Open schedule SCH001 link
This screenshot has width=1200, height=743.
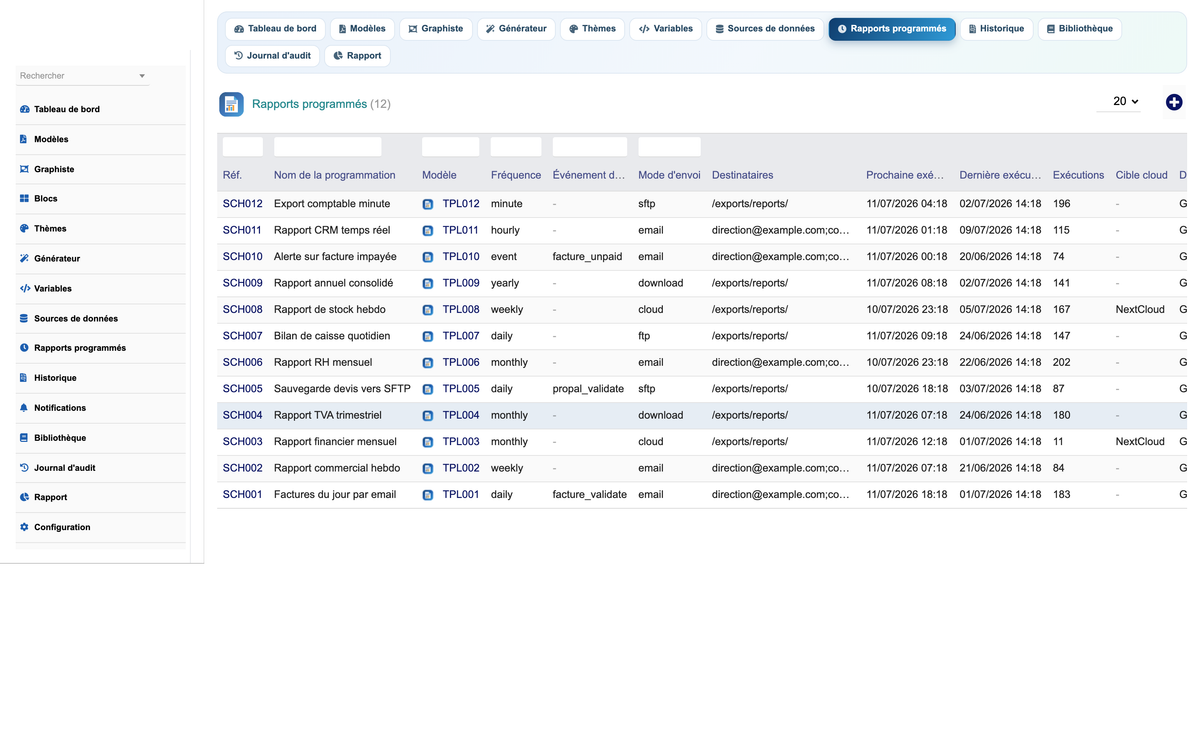(242, 494)
